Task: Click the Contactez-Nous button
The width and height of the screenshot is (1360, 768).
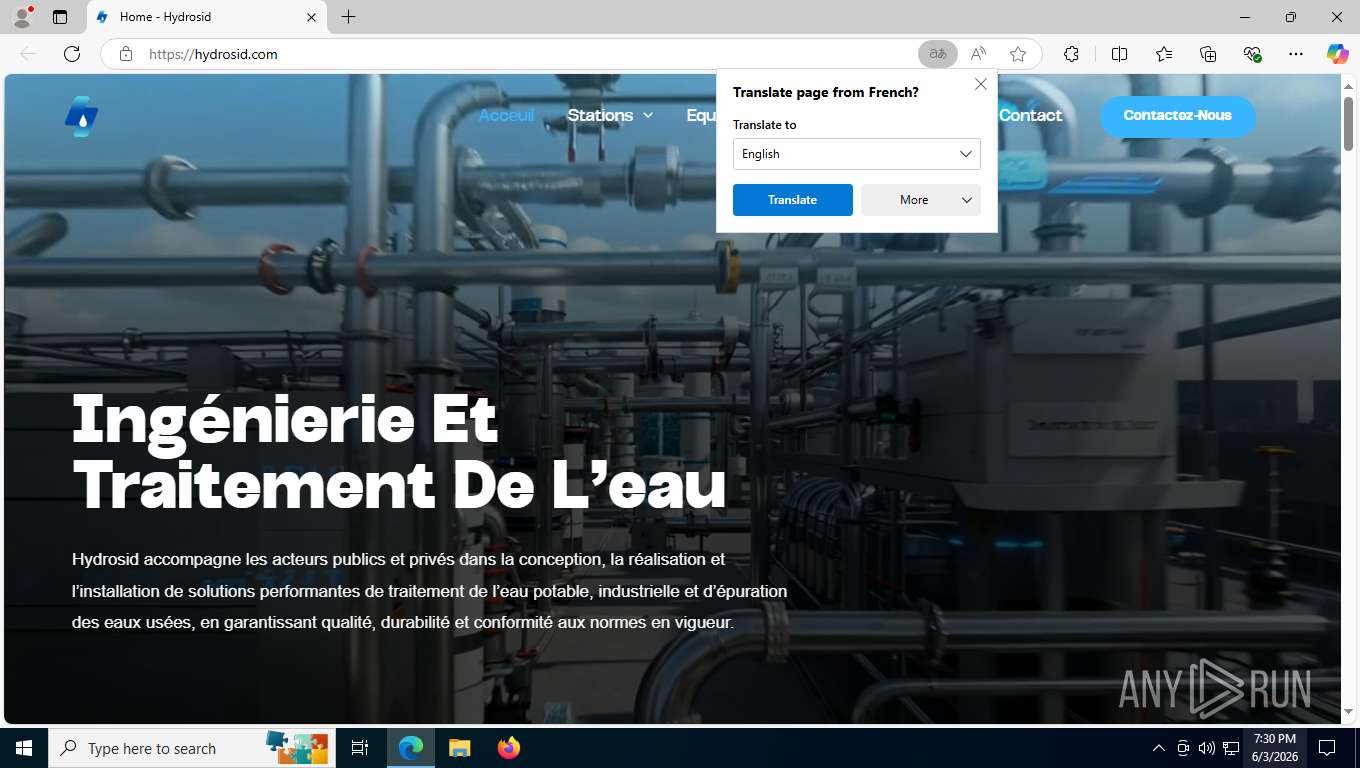Action: click(x=1177, y=116)
